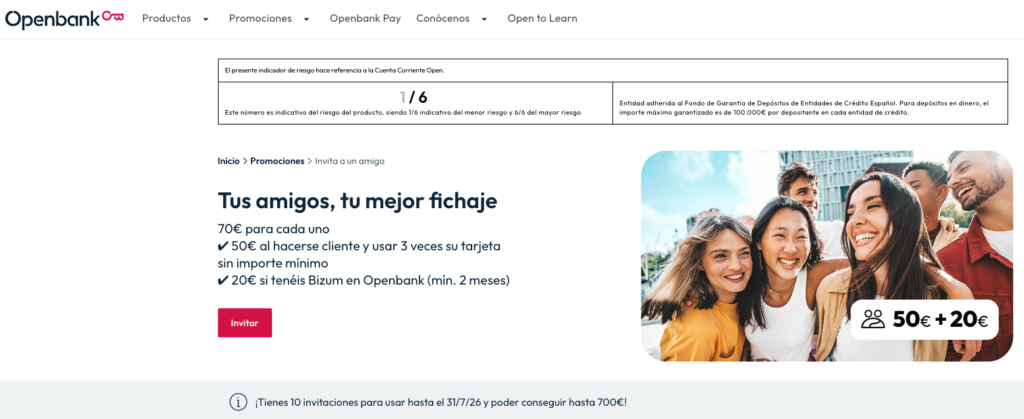
Task: Click the Promociones breadcrumb link
Action: click(x=277, y=161)
